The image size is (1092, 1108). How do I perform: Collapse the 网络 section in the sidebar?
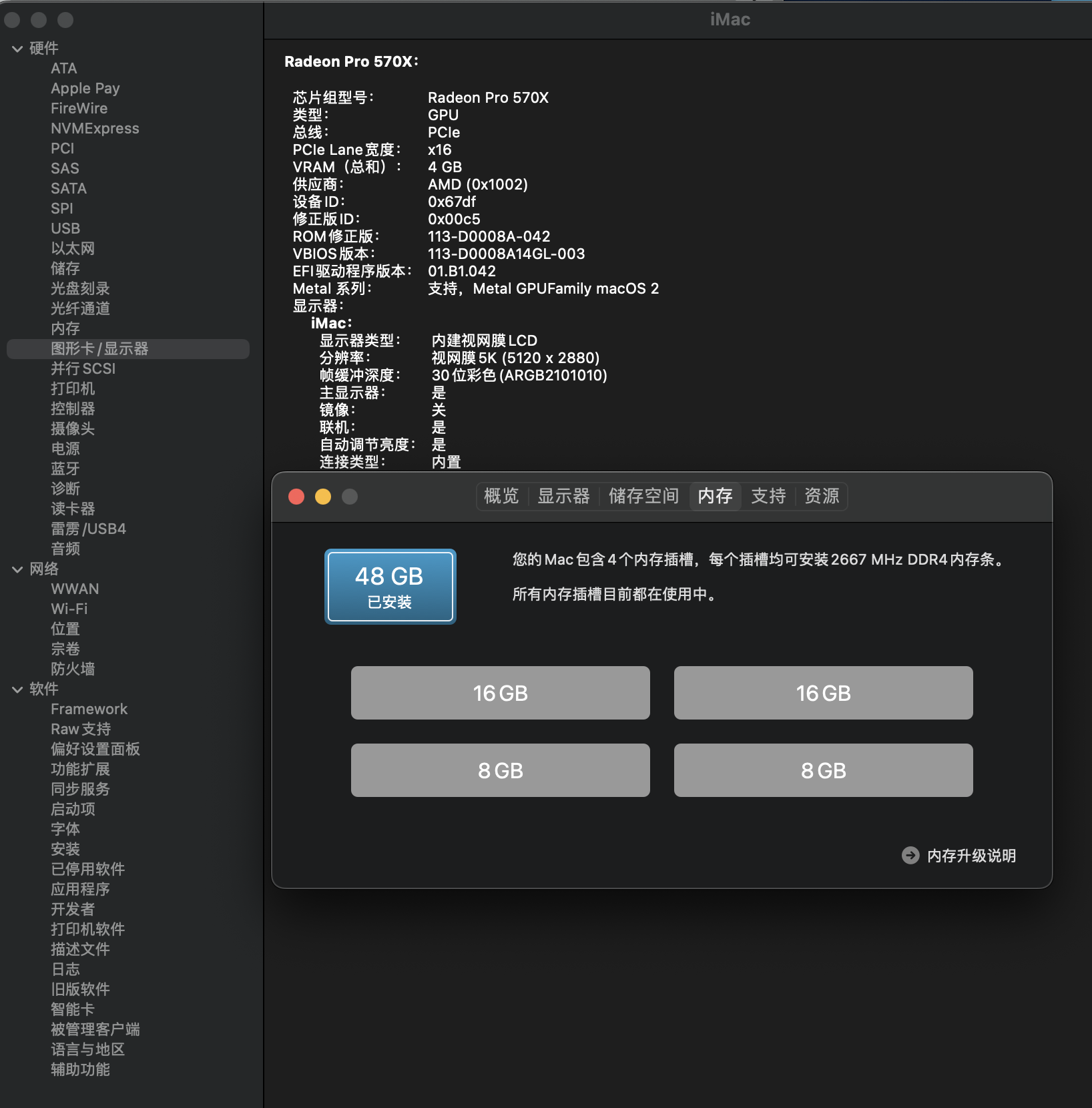[17, 569]
